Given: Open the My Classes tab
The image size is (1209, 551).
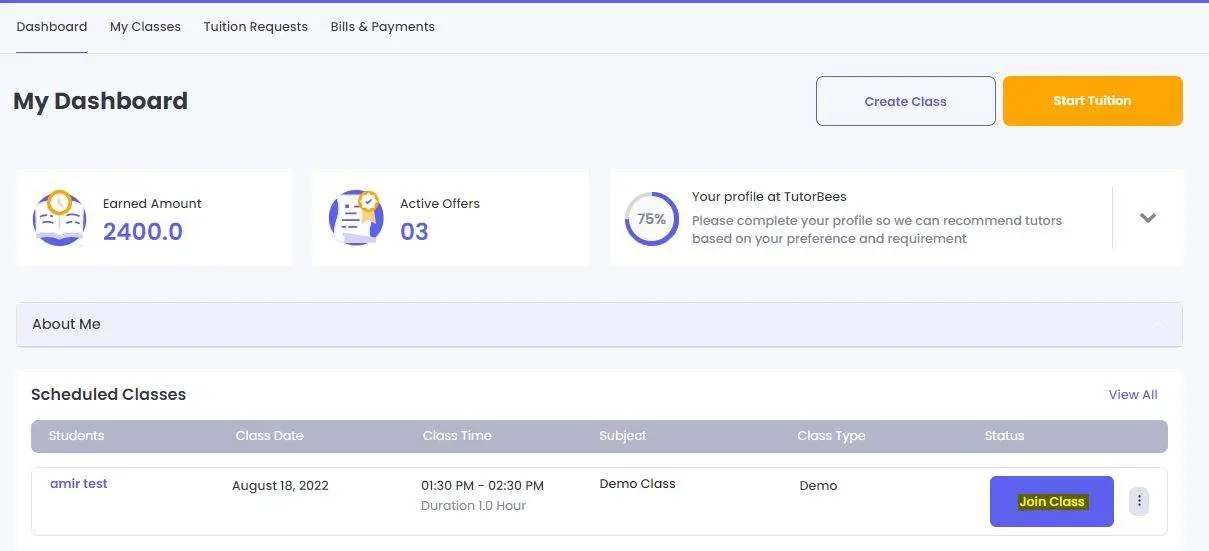Looking at the screenshot, I should pyautogui.click(x=145, y=27).
